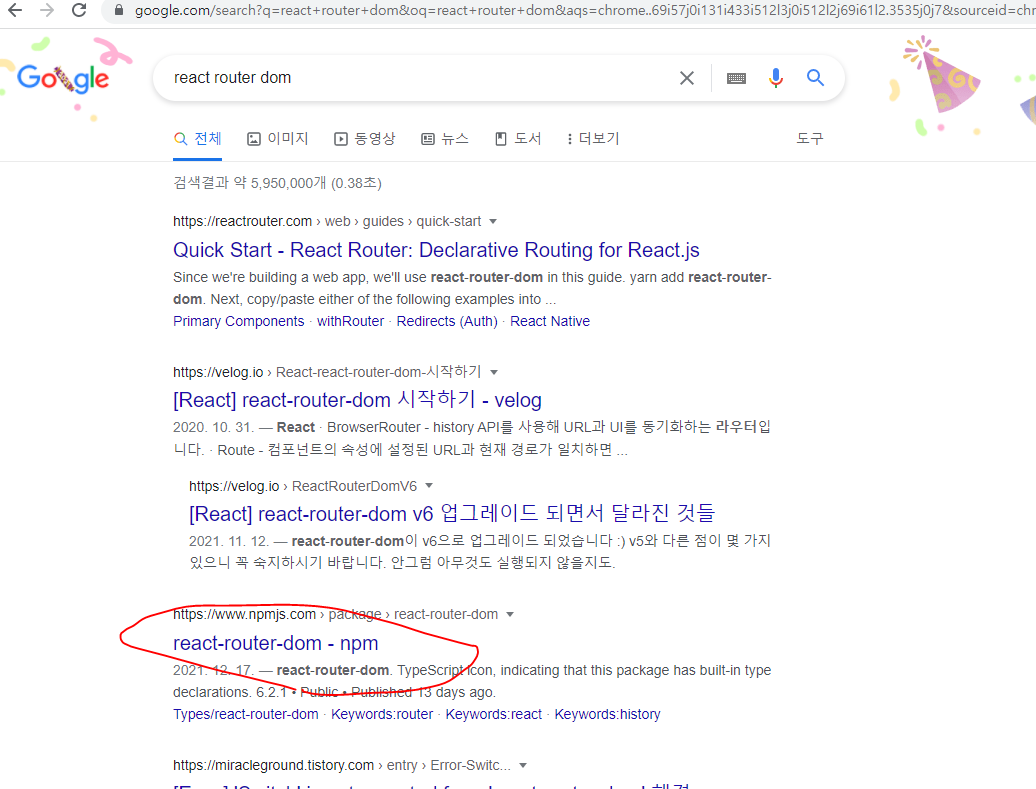Click into the 'react router dom' search field
Image resolution: width=1036 pixels, height=789 pixels.
(x=416, y=78)
